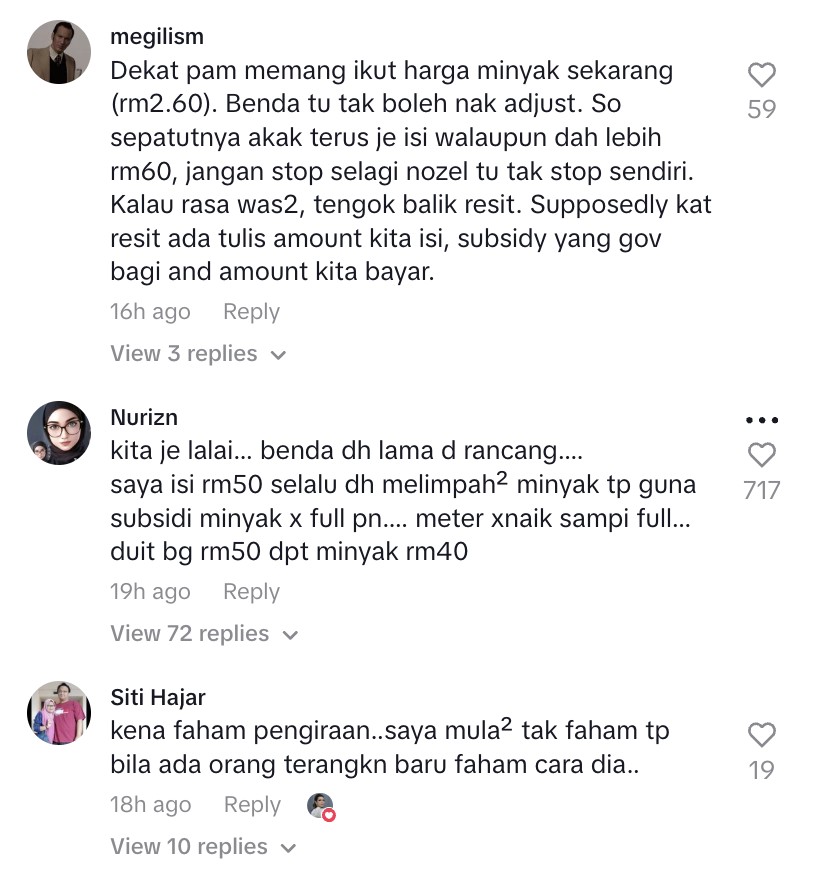Screen dimensions: 830x874
Task: Click the creator-liked avatar badge beside Reply
Action: tap(321, 806)
